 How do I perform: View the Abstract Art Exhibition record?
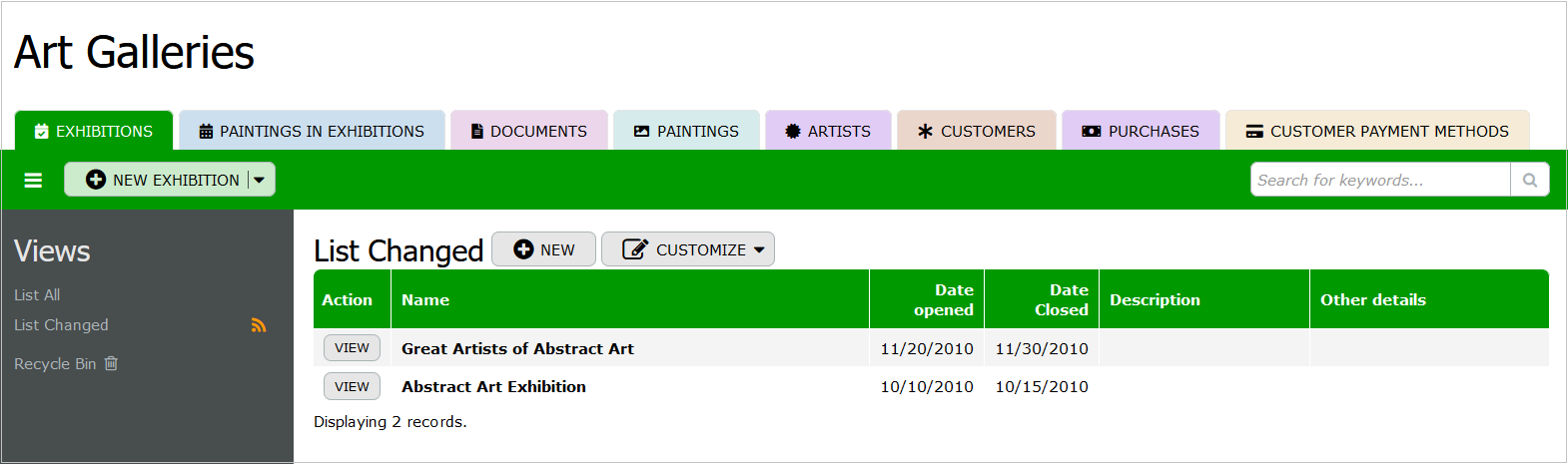[x=352, y=386]
